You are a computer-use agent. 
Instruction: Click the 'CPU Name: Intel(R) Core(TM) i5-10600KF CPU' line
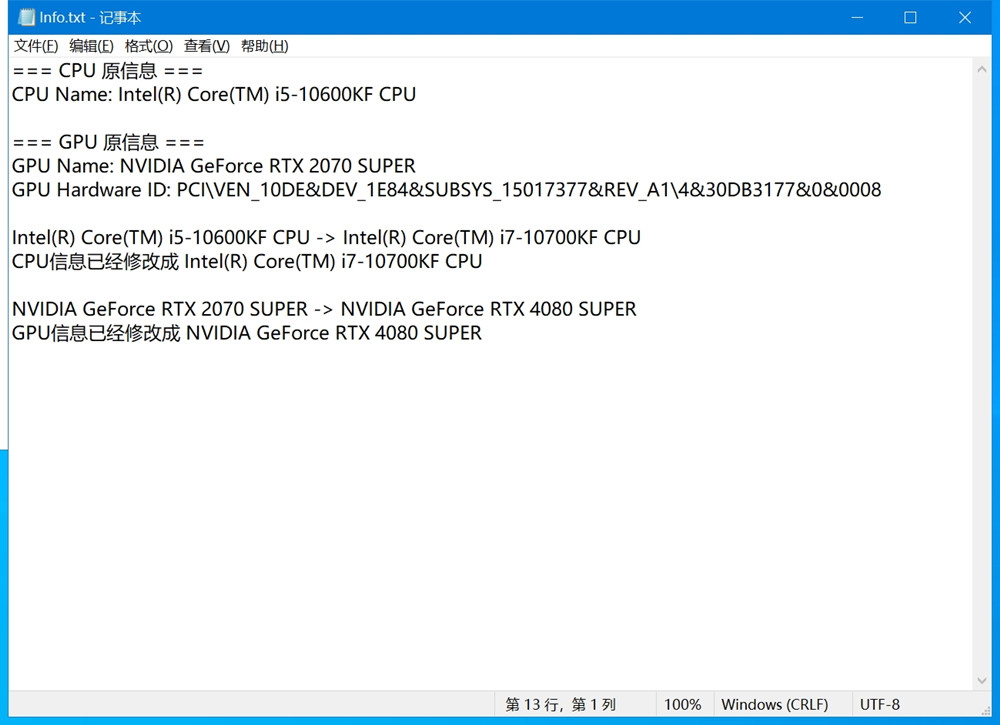coord(214,94)
